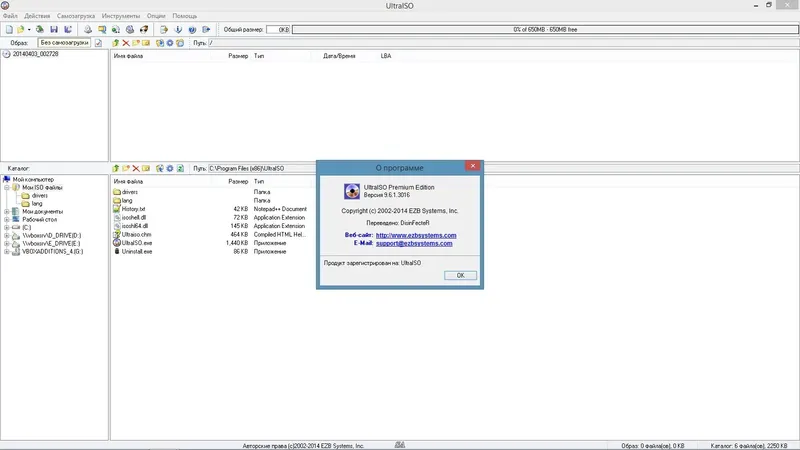Expand the Рабочий стол tree node
This screenshot has width=800, height=450.
click(x=7, y=220)
